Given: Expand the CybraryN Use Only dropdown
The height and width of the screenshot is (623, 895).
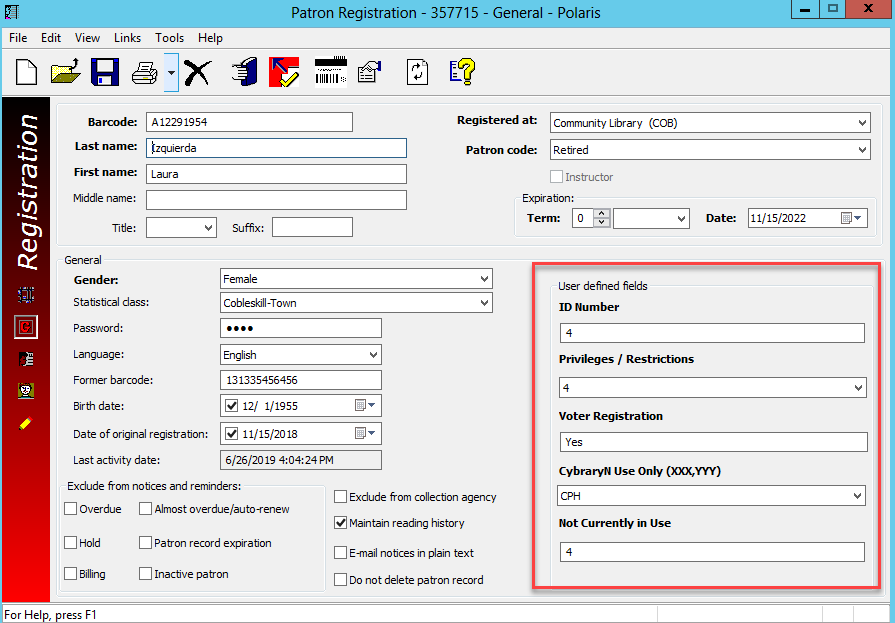Looking at the screenshot, I should [857, 495].
